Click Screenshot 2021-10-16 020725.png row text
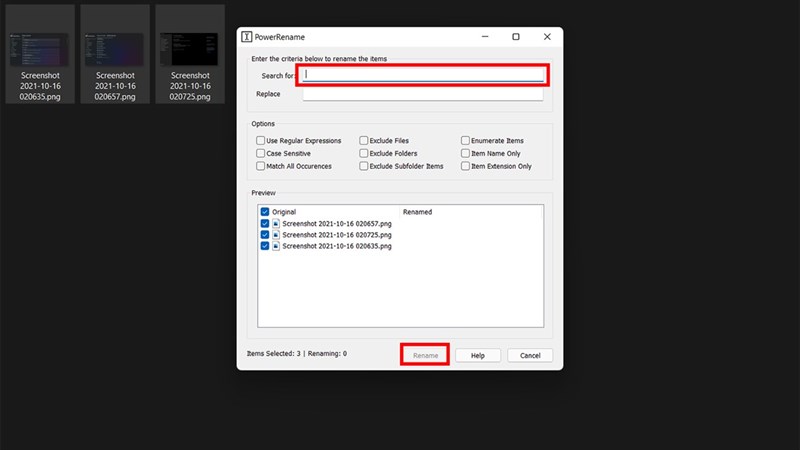Viewport: 800px width, 450px height. [x=337, y=235]
